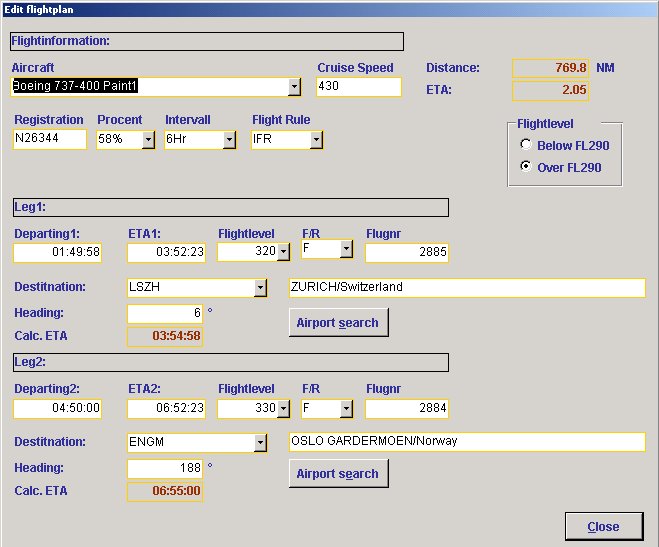
Task: Expand Leg2 destination dropdown ENGM
Action: click(x=260, y=442)
